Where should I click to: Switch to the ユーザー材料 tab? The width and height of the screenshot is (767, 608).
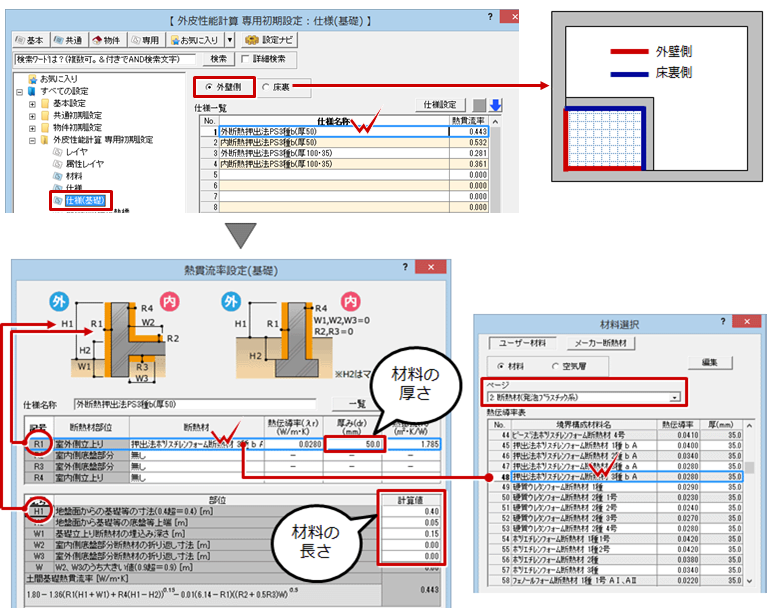pos(522,343)
